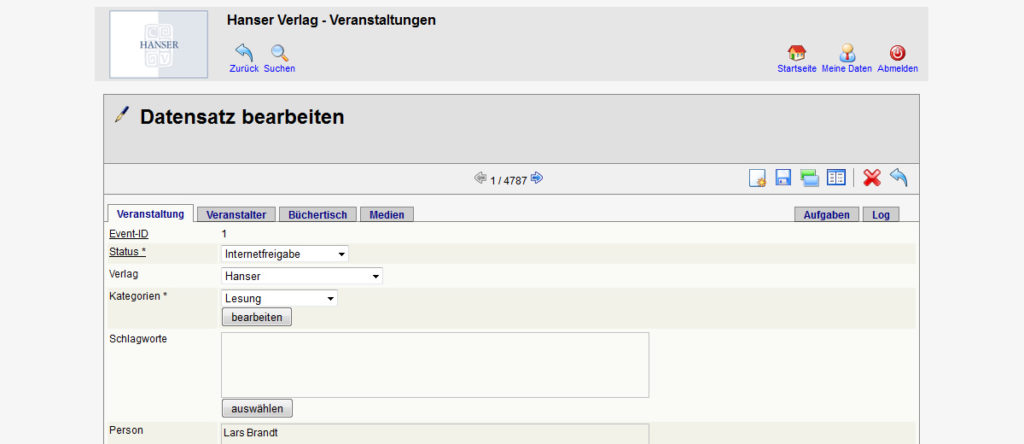Switch to the Büchertisch tab
This screenshot has width=1024, height=444.
[x=317, y=214]
